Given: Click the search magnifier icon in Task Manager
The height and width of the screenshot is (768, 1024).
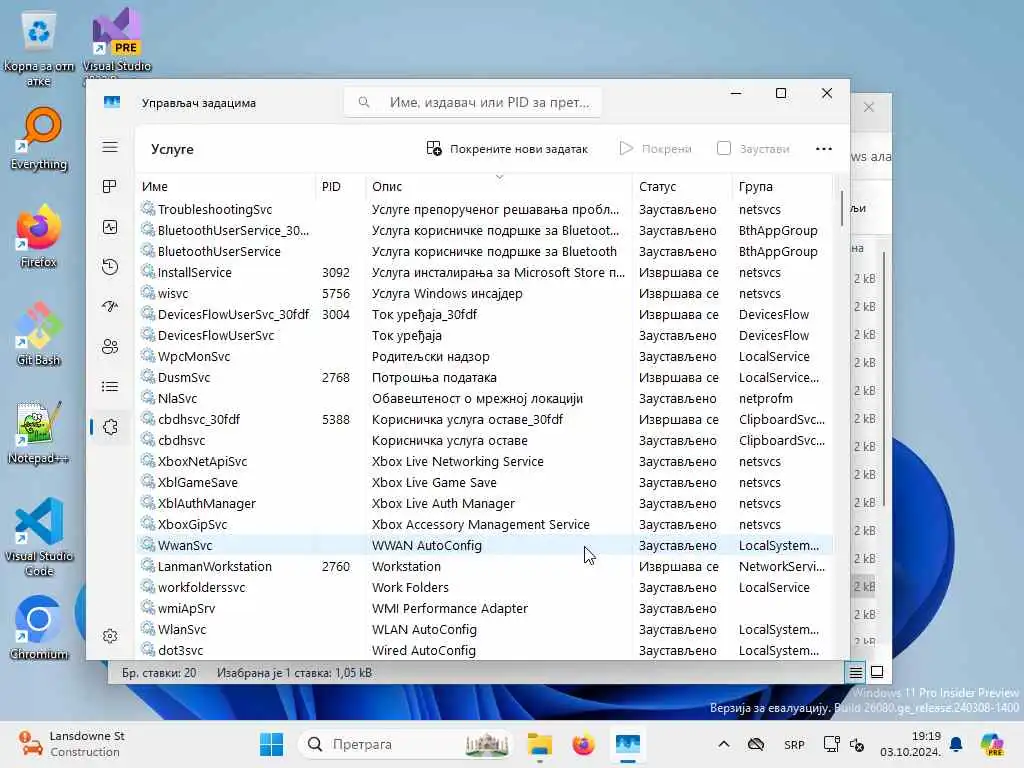Looking at the screenshot, I should pyautogui.click(x=364, y=103).
